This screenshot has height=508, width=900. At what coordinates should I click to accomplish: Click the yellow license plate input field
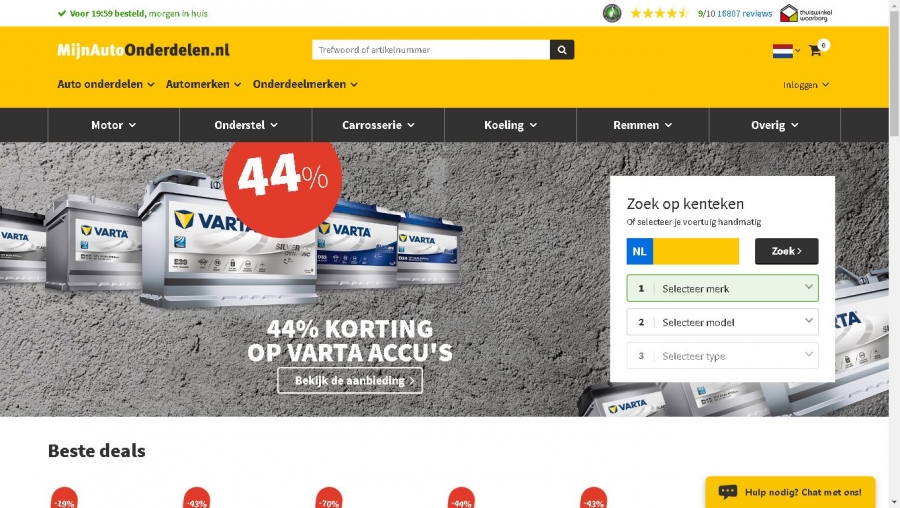tap(696, 251)
